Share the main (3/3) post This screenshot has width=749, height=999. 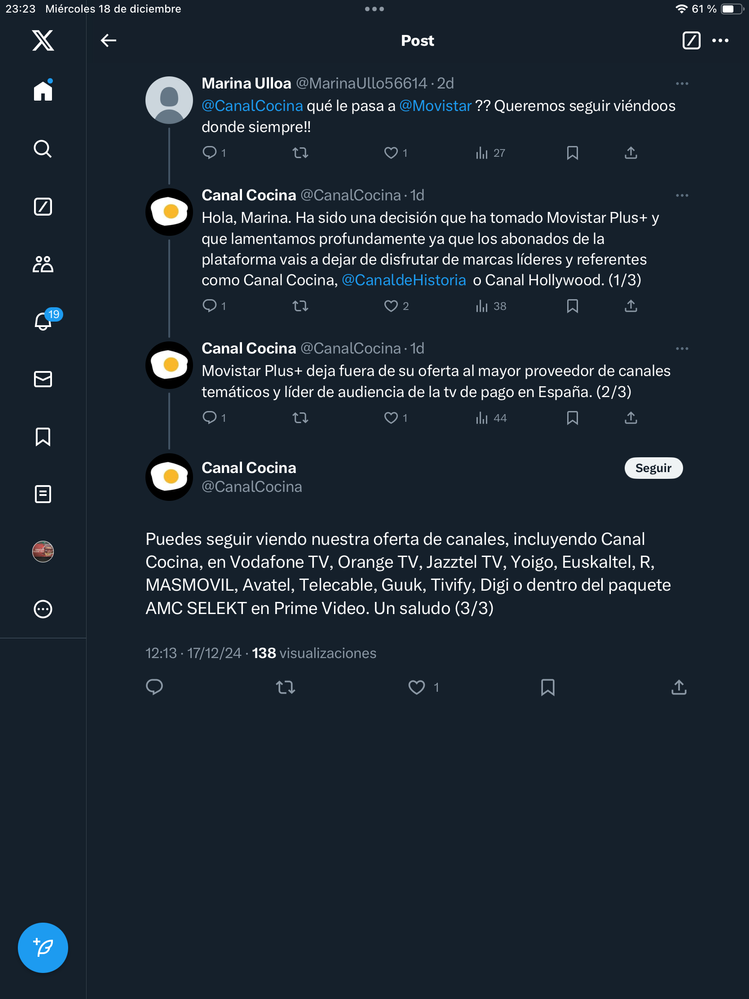coord(679,687)
